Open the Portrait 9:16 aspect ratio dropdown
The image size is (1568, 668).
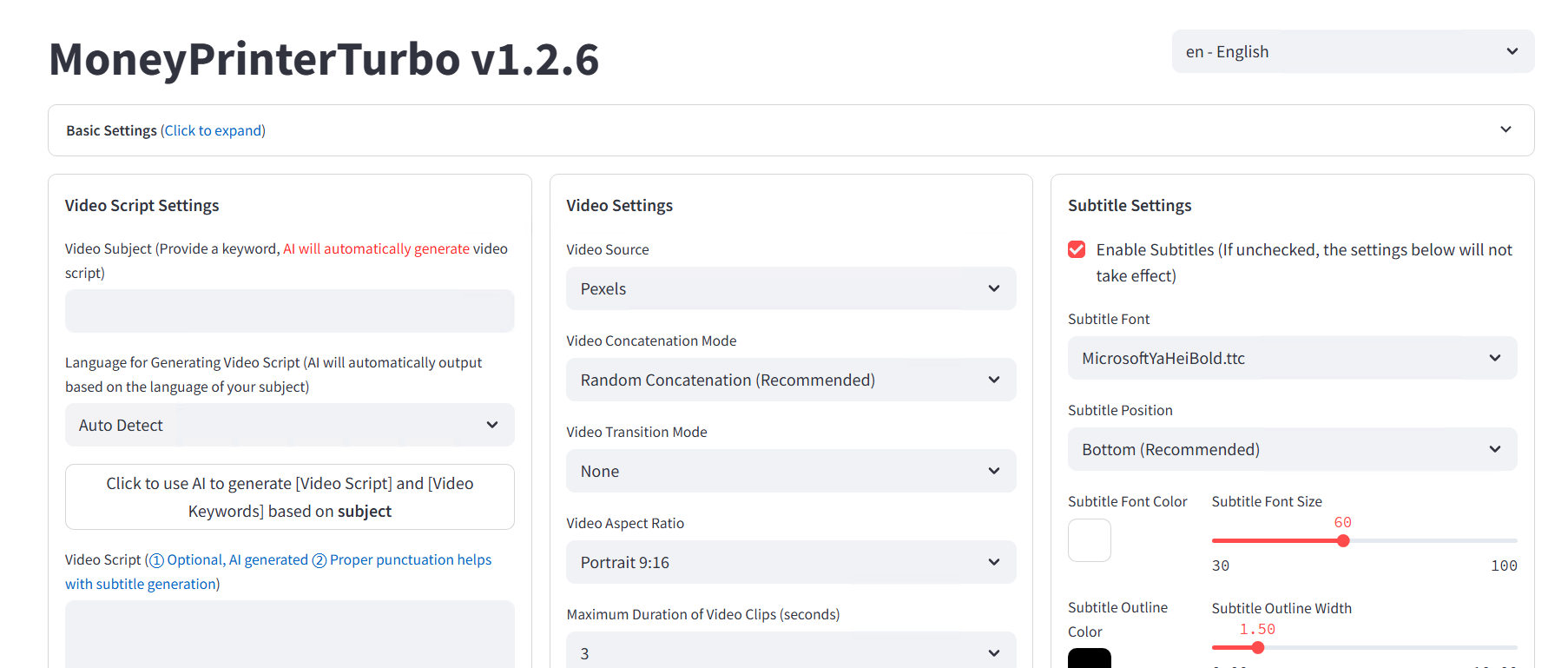click(791, 562)
